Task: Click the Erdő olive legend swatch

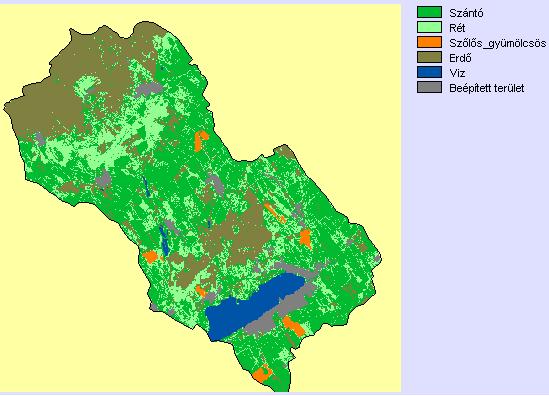Action: coord(429,57)
